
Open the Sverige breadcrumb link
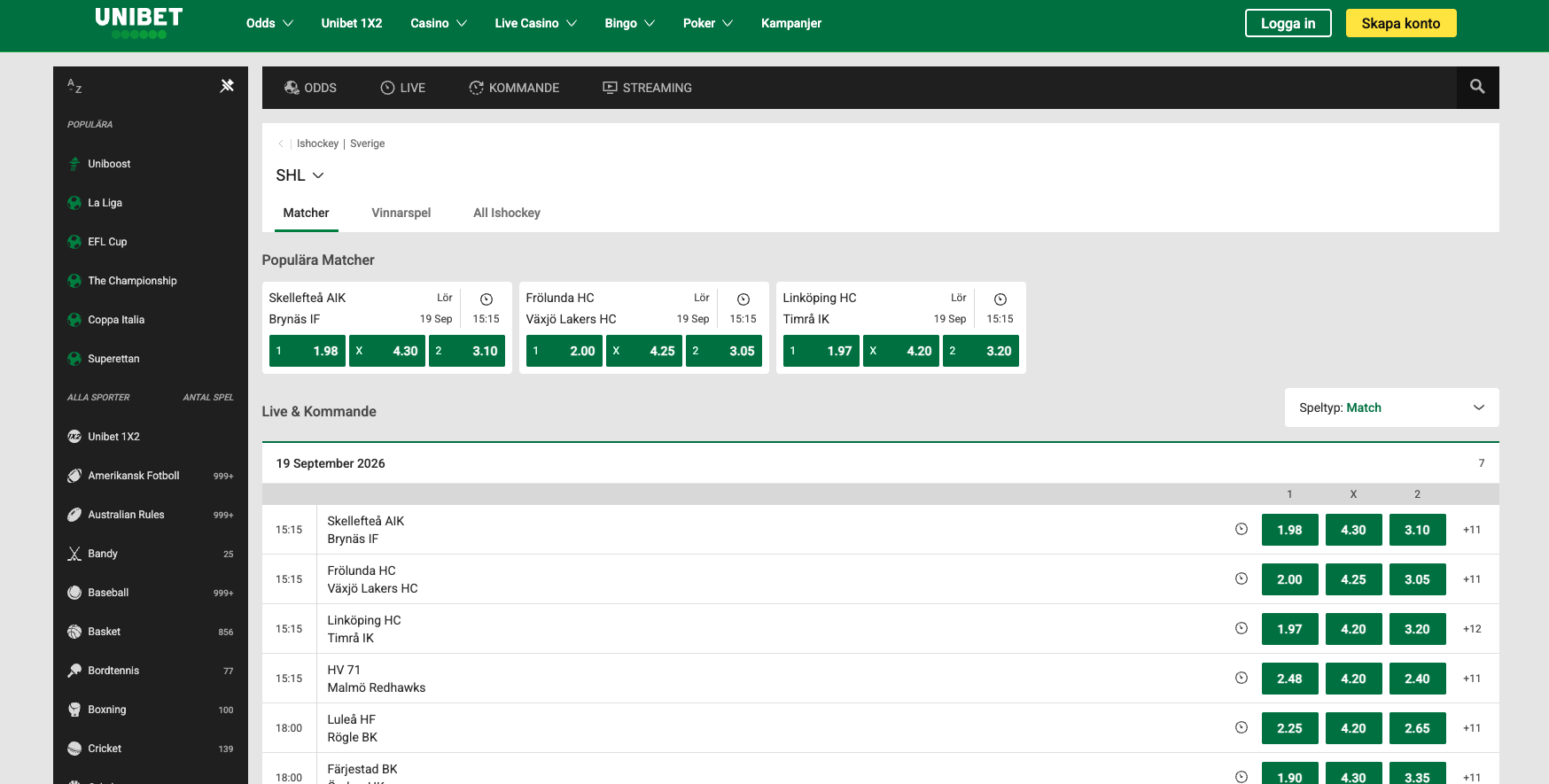tap(368, 144)
